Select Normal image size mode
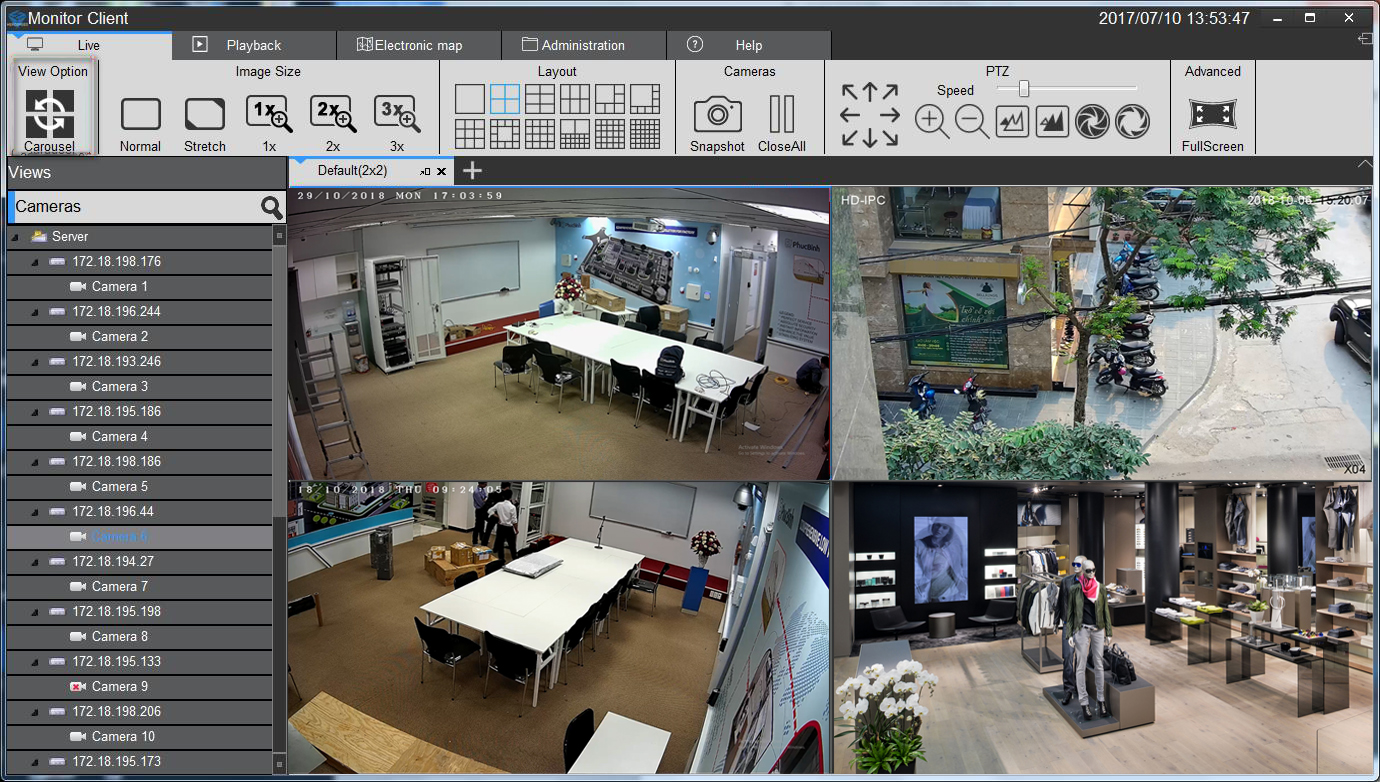 (x=140, y=114)
